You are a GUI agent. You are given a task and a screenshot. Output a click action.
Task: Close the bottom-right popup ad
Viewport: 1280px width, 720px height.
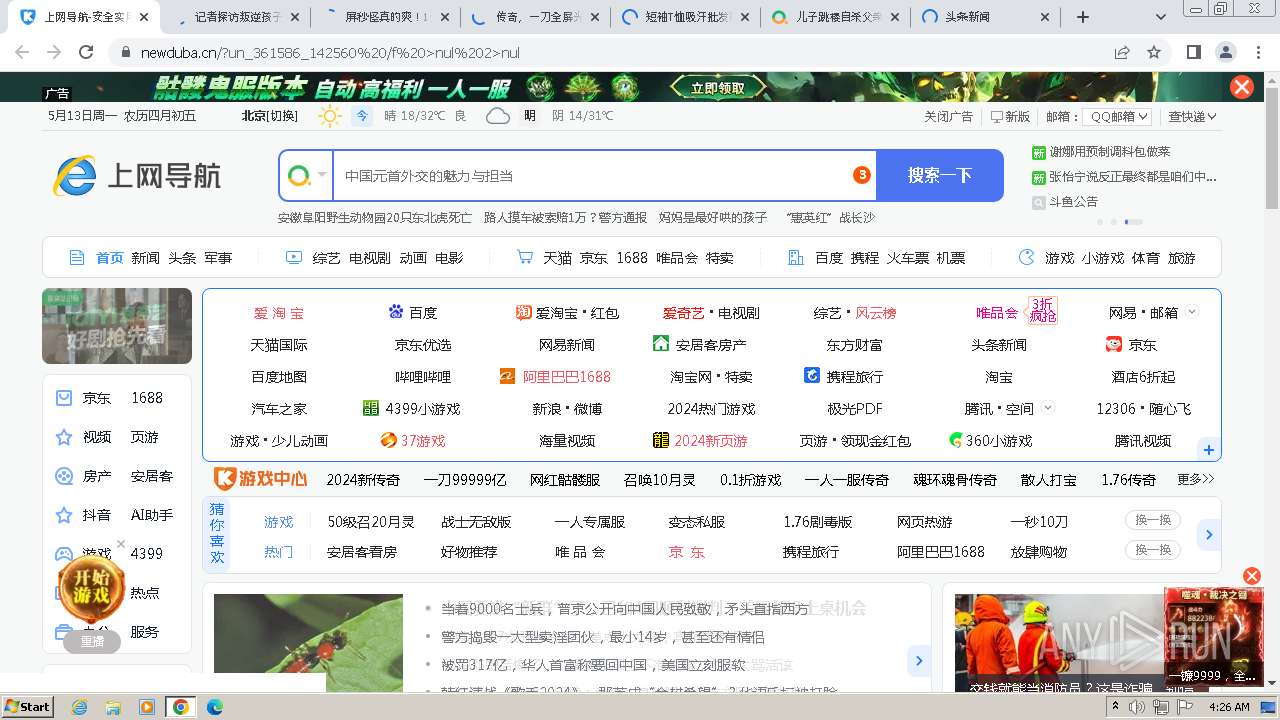tap(1251, 576)
